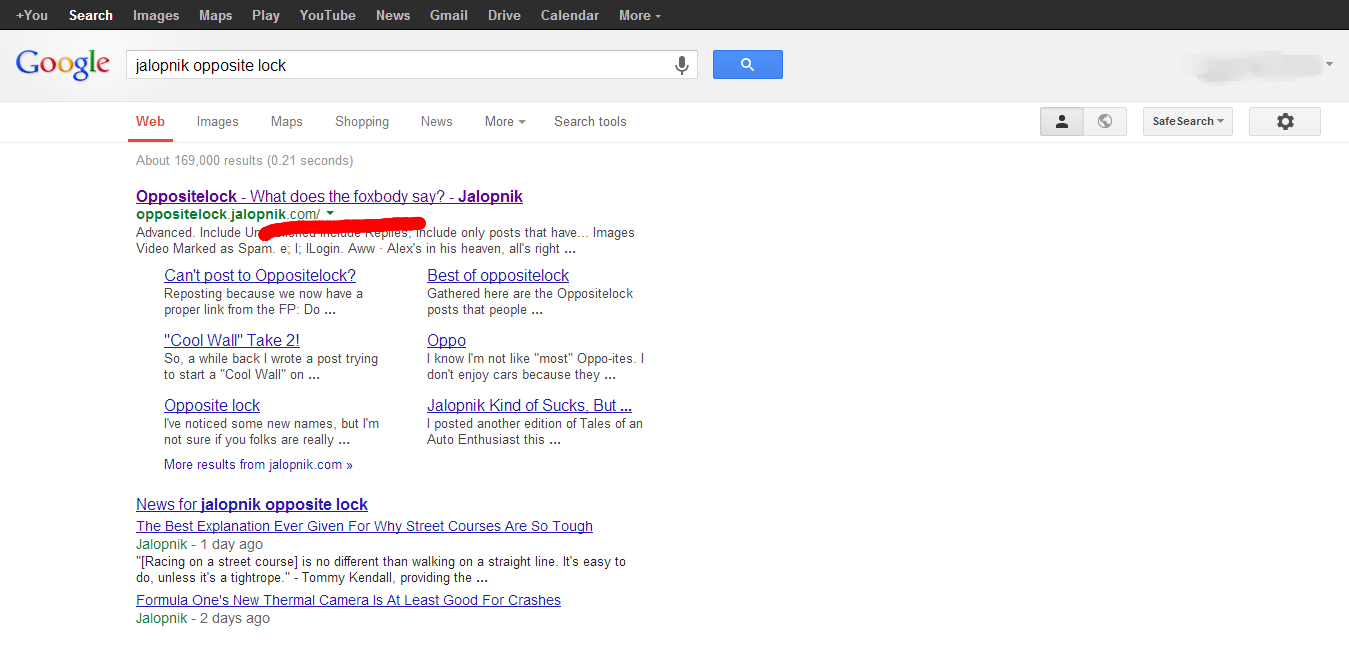
Task: Open the More dropdown under search box
Action: [x=505, y=122]
